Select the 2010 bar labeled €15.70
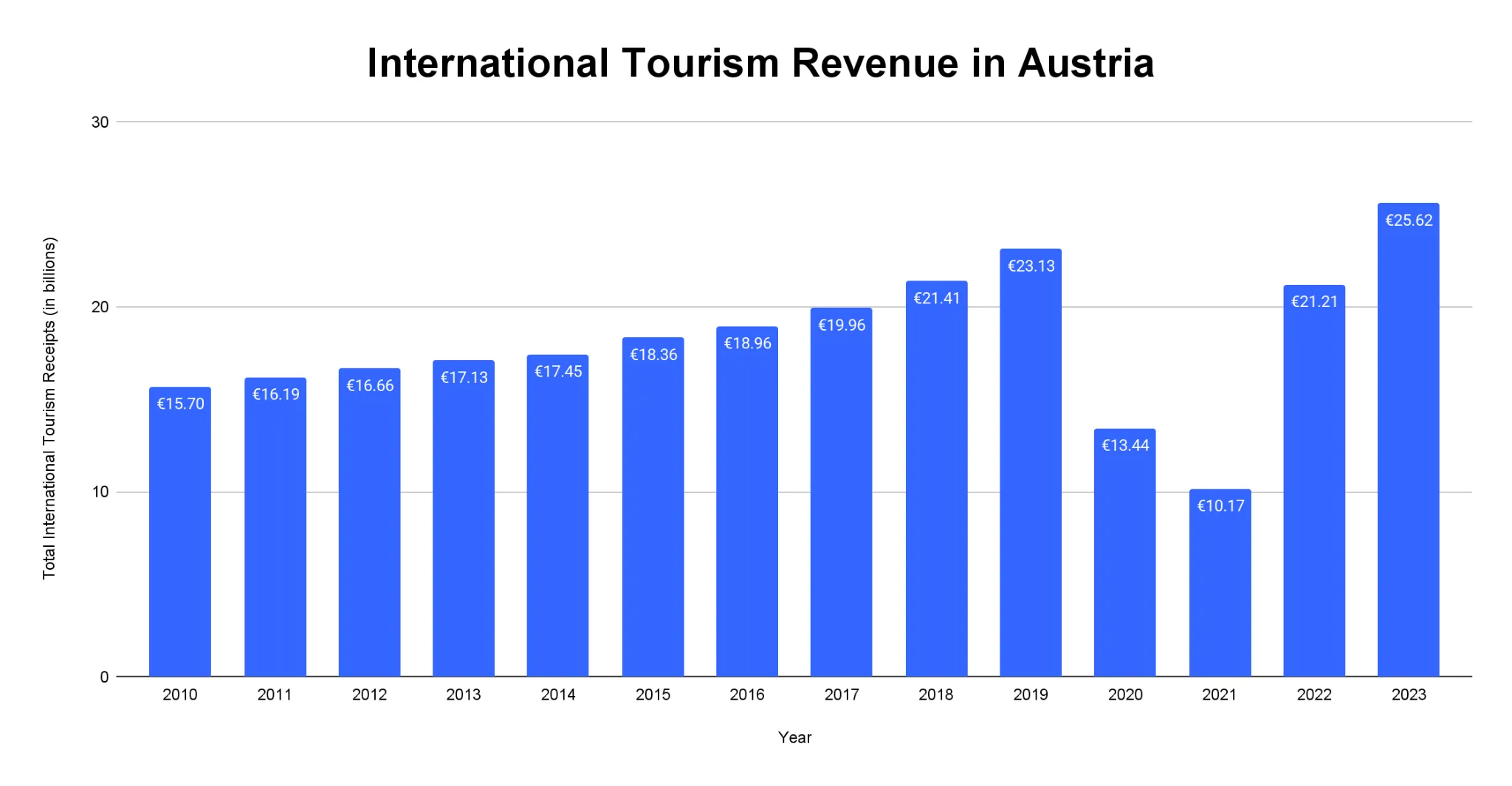The height and width of the screenshot is (786, 1512). click(x=180, y=531)
